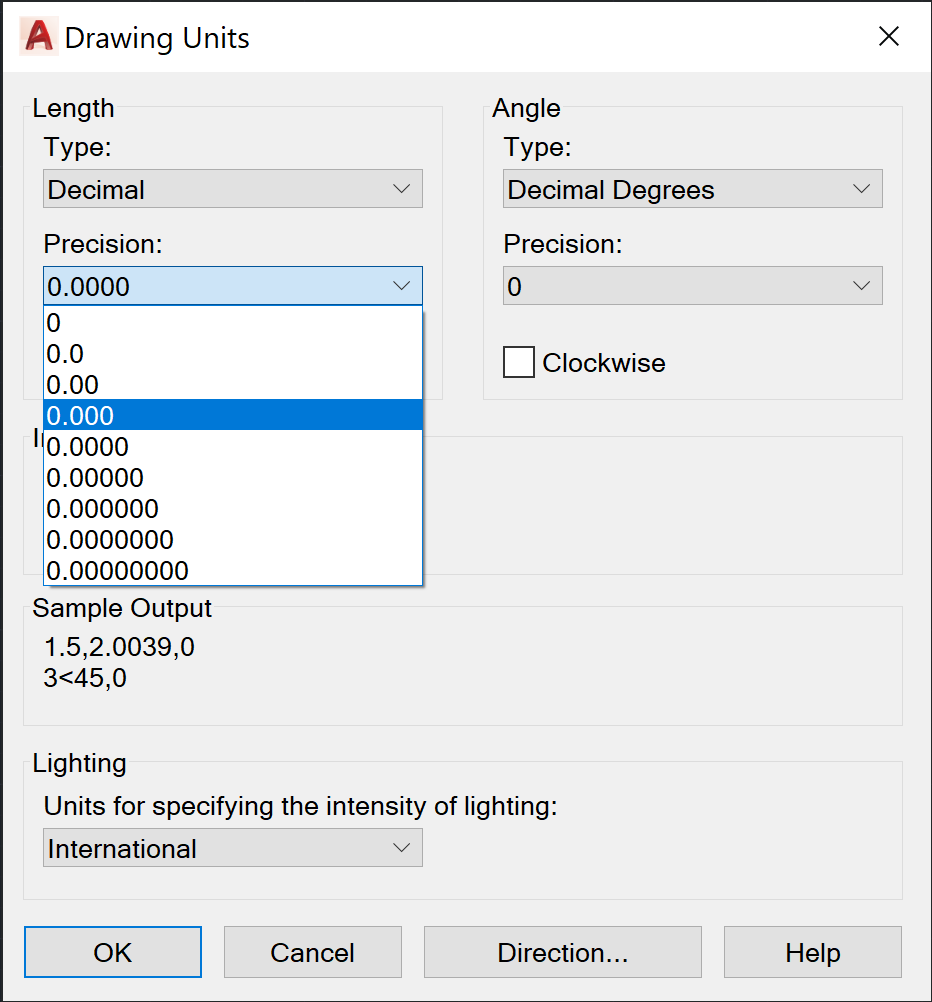Click sample output text 3<45,0

tap(85, 677)
